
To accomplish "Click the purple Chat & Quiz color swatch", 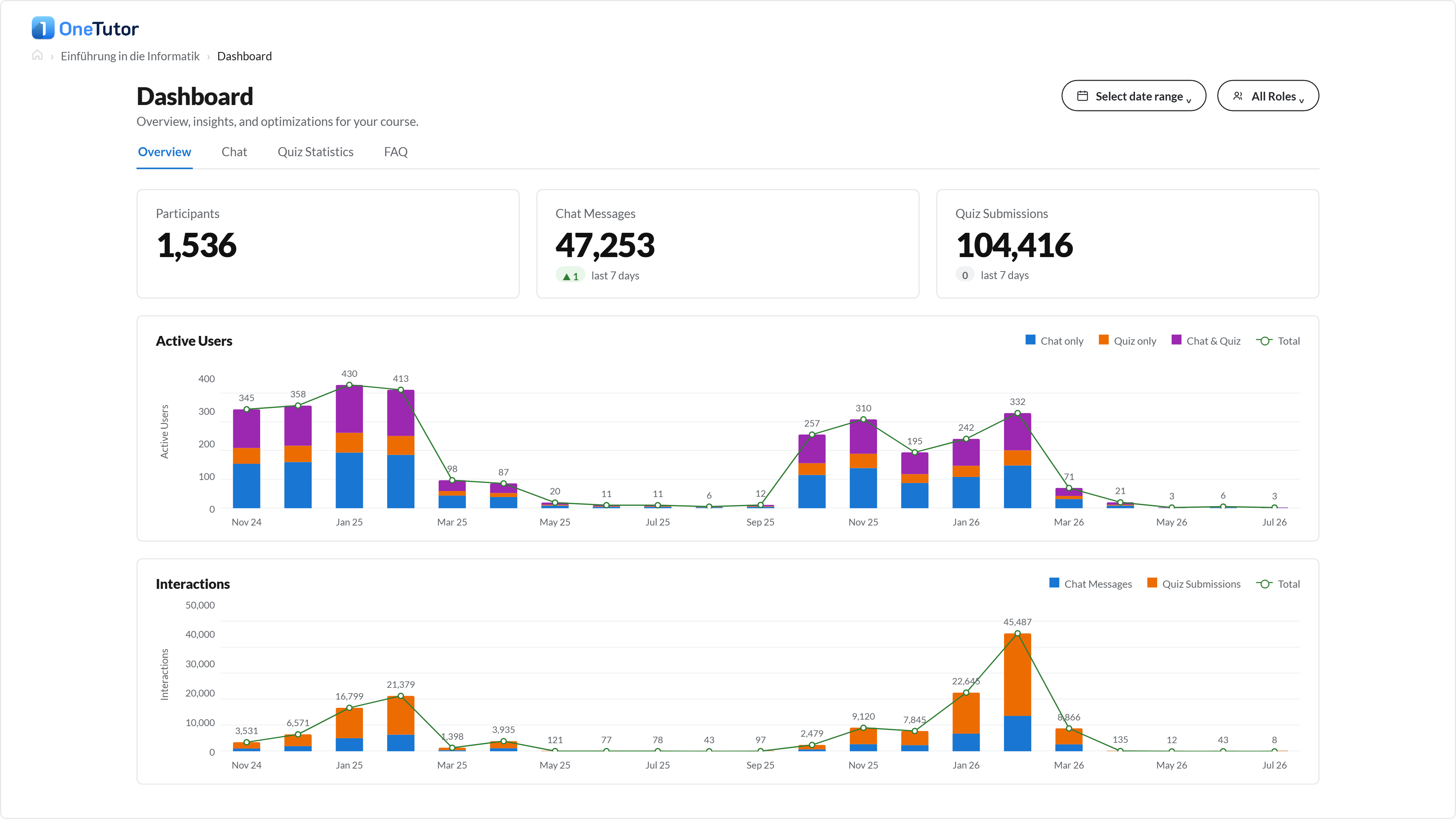I will click(1176, 340).
